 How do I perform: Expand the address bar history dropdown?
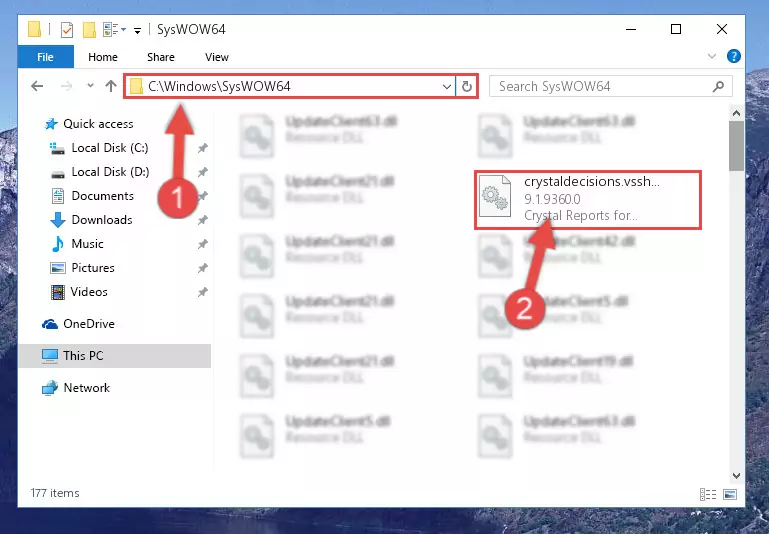(x=447, y=87)
